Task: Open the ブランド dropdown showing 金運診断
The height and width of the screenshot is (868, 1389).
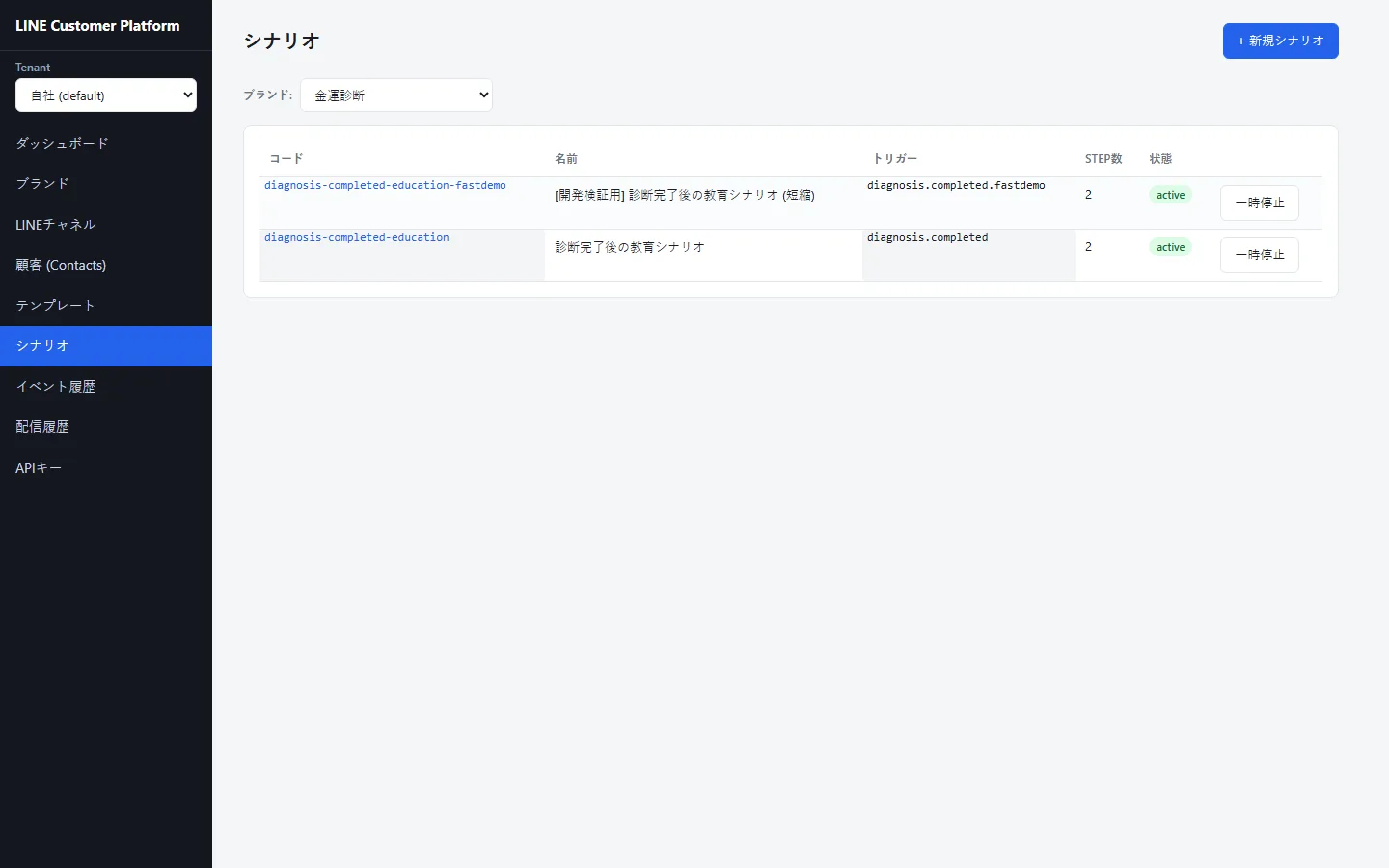Action: 396,95
